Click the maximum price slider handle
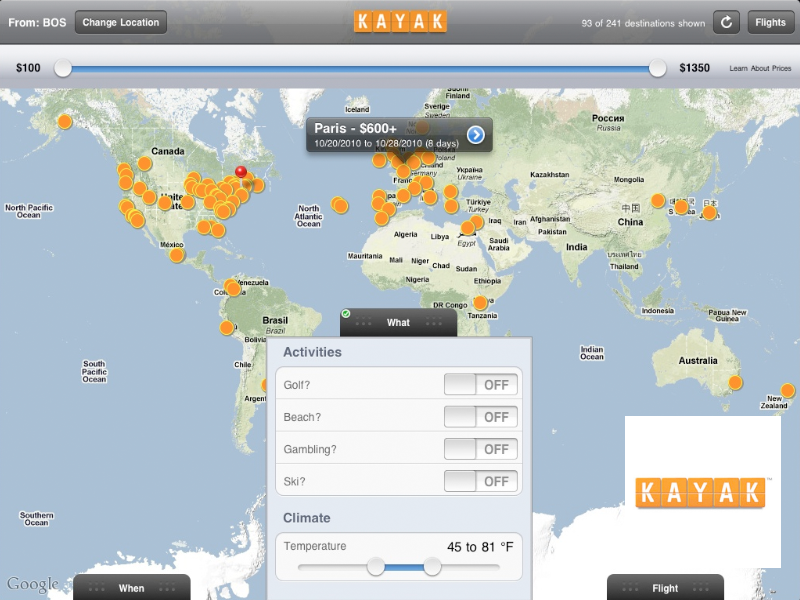 pos(657,68)
